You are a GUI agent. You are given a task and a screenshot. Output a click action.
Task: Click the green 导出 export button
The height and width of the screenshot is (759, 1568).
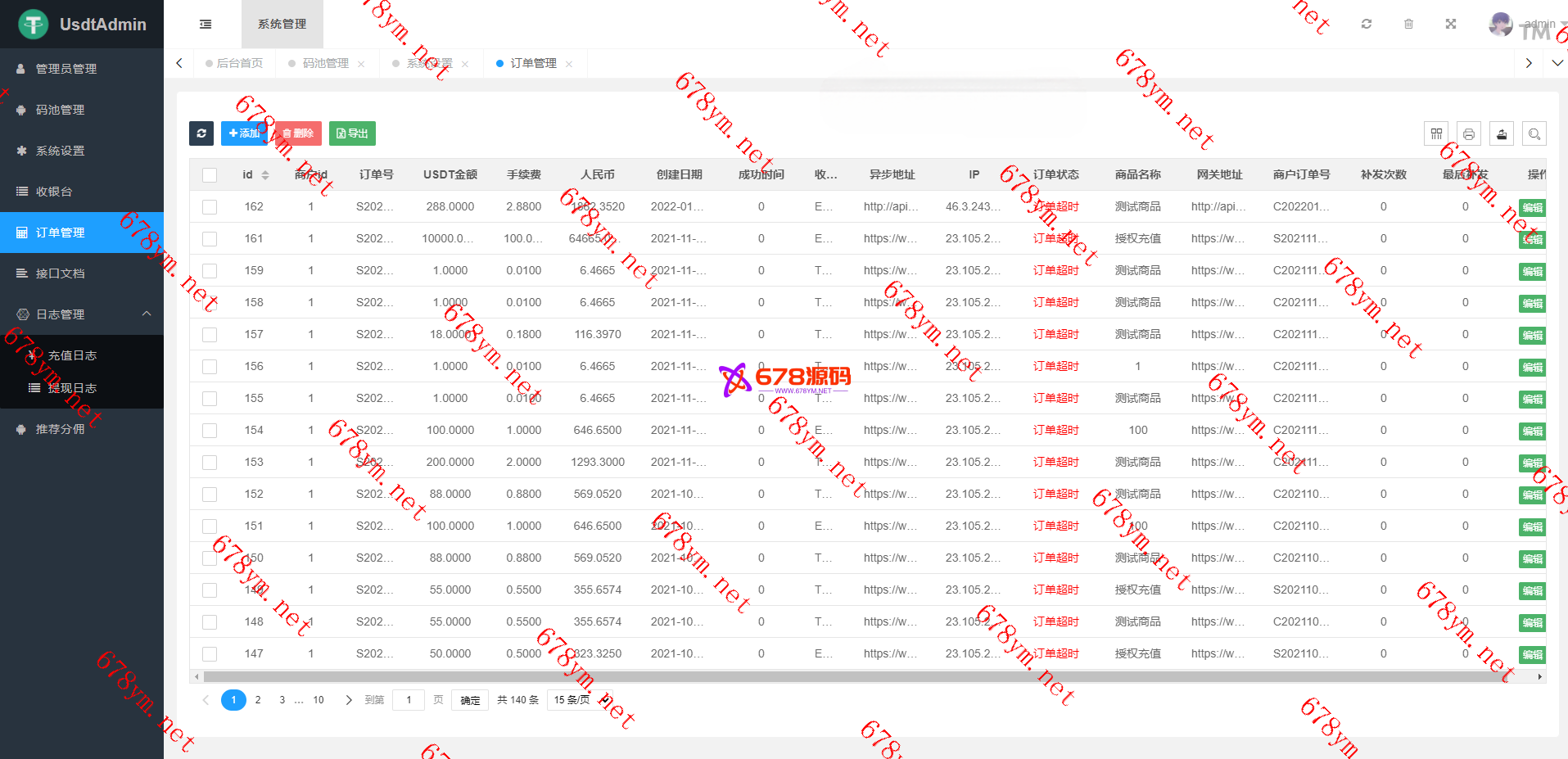pos(352,133)
